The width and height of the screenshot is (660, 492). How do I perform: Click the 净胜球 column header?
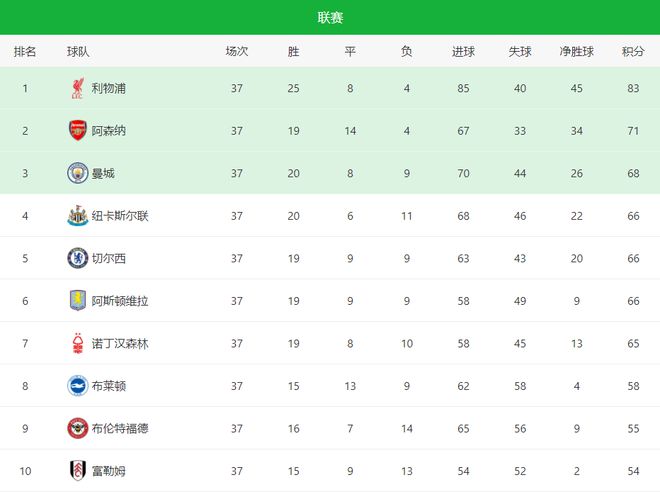coord(576,52)
